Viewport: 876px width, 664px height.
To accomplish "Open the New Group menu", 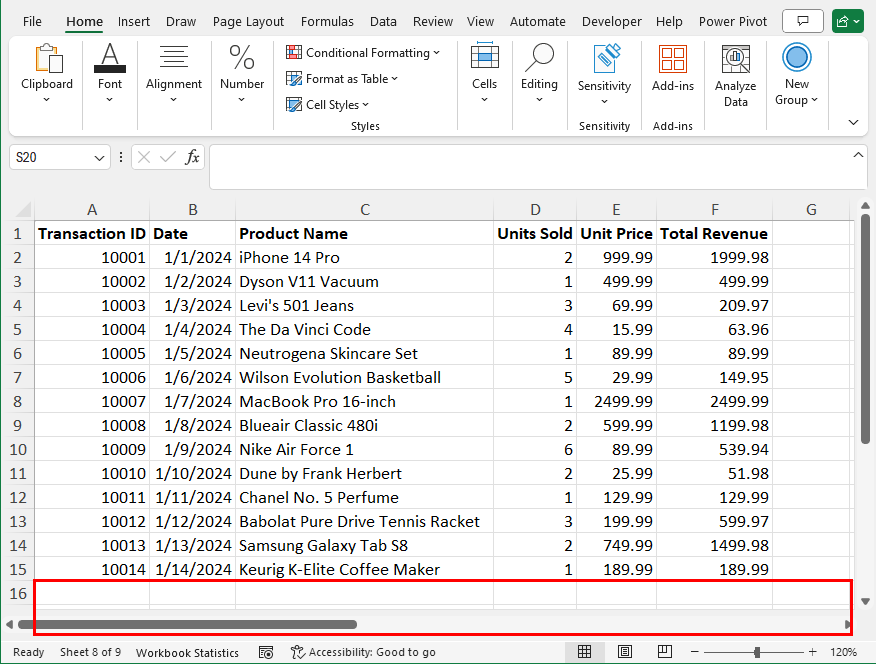I will click(797, 75).
